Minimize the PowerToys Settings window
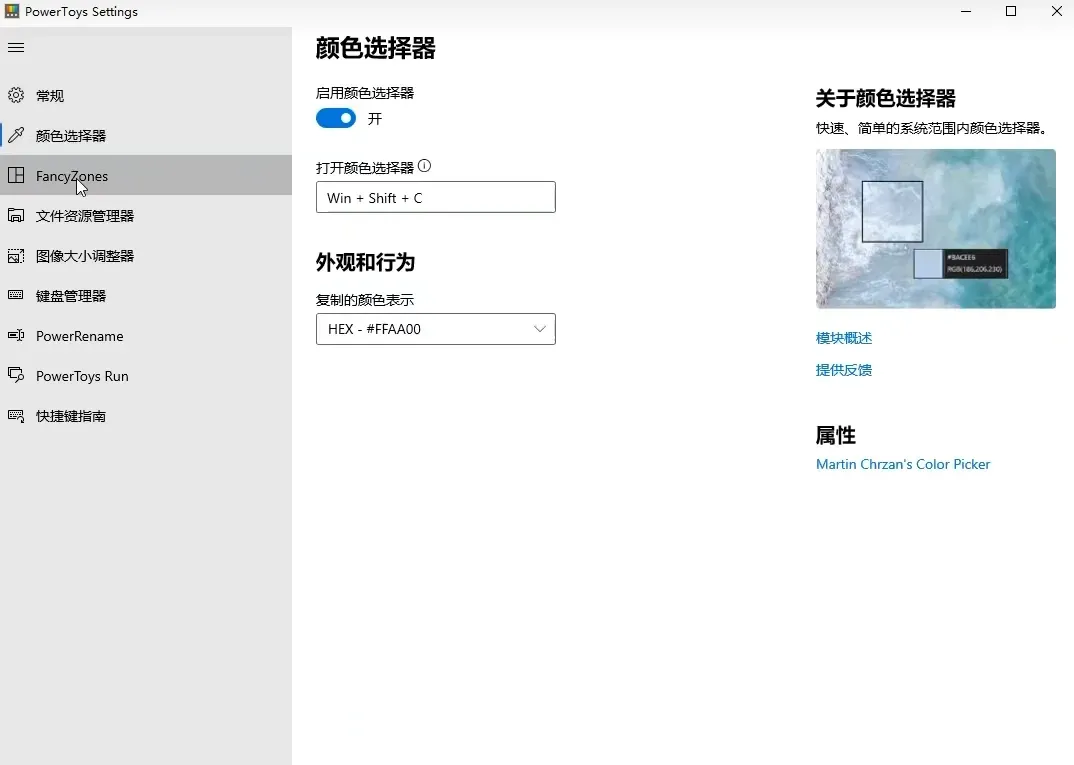Viewport: 1074px width, 765px height. point(966,12)
